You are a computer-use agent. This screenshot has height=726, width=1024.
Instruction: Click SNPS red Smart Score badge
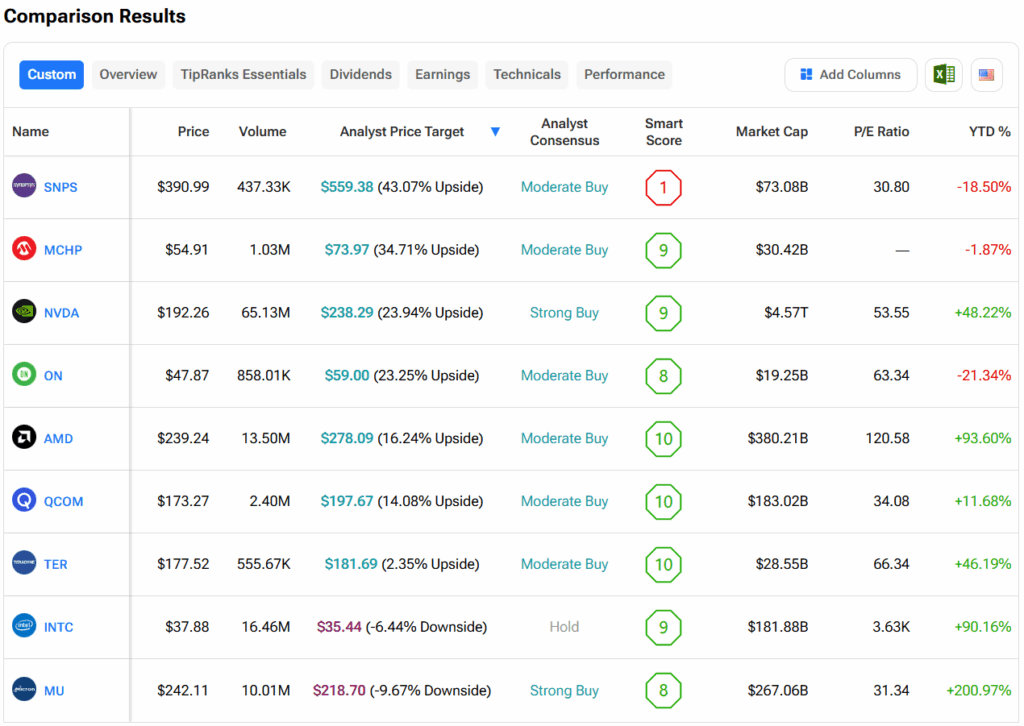[663, 187]
